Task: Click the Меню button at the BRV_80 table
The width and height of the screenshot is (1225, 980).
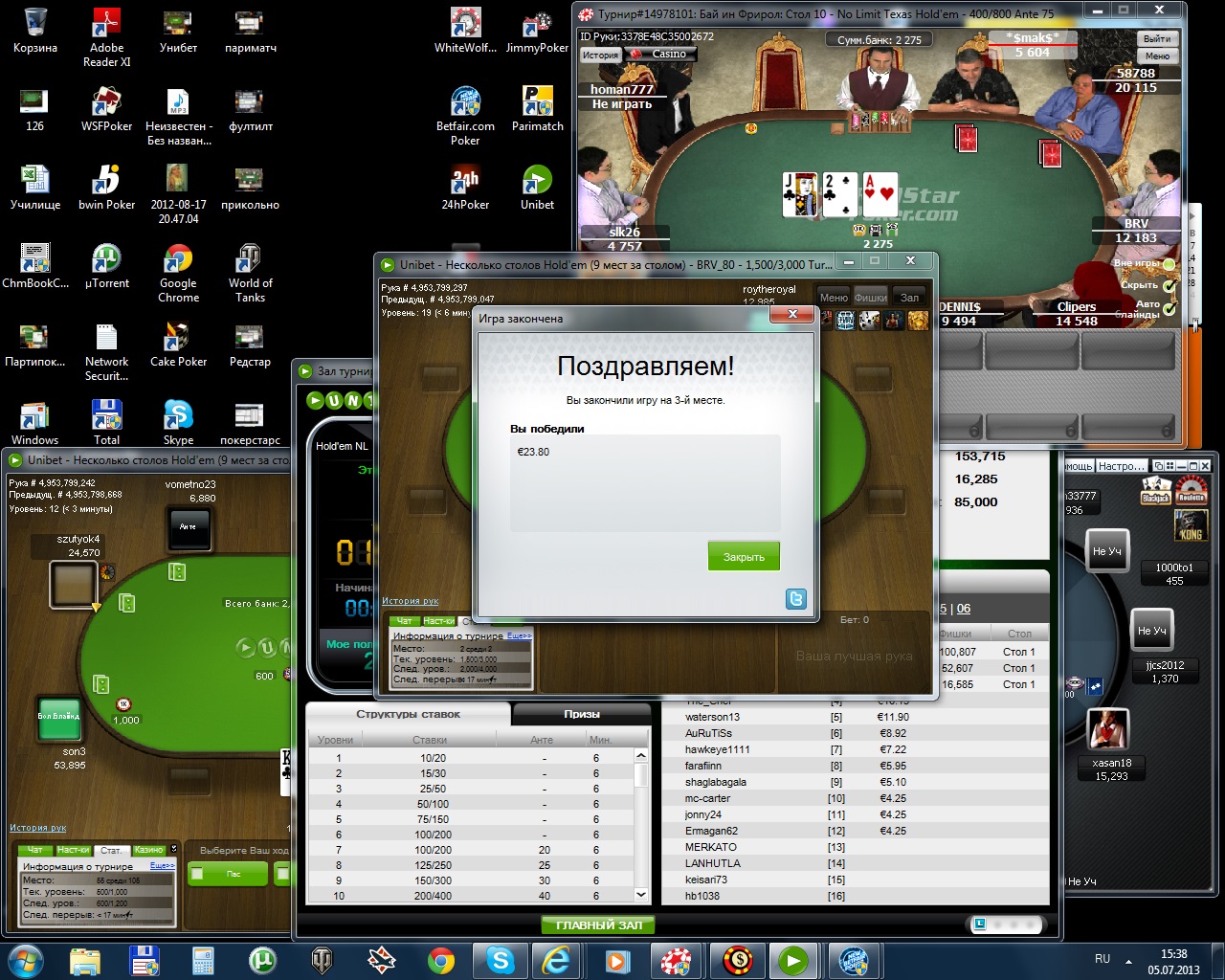Action: point(834,298)
